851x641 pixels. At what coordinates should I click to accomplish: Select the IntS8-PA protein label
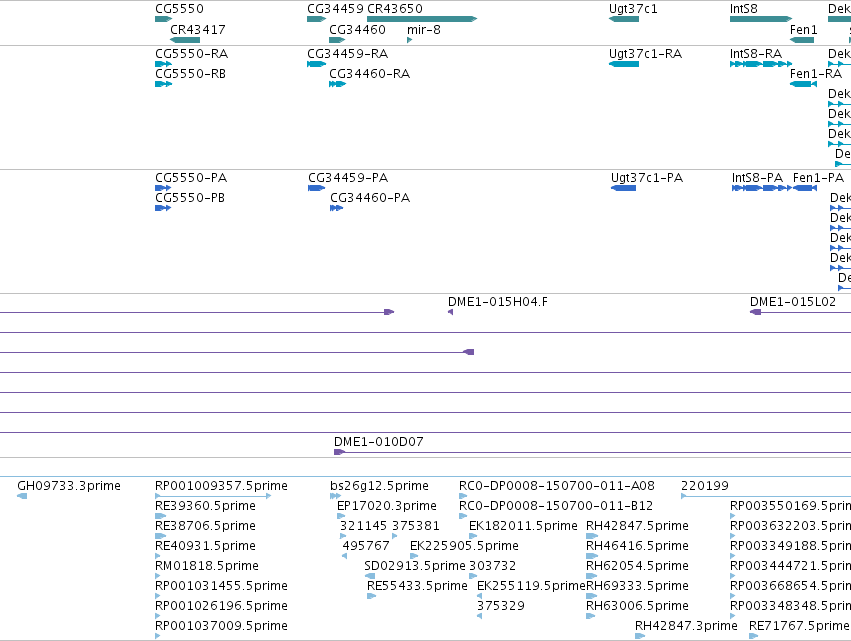(757, 178)
